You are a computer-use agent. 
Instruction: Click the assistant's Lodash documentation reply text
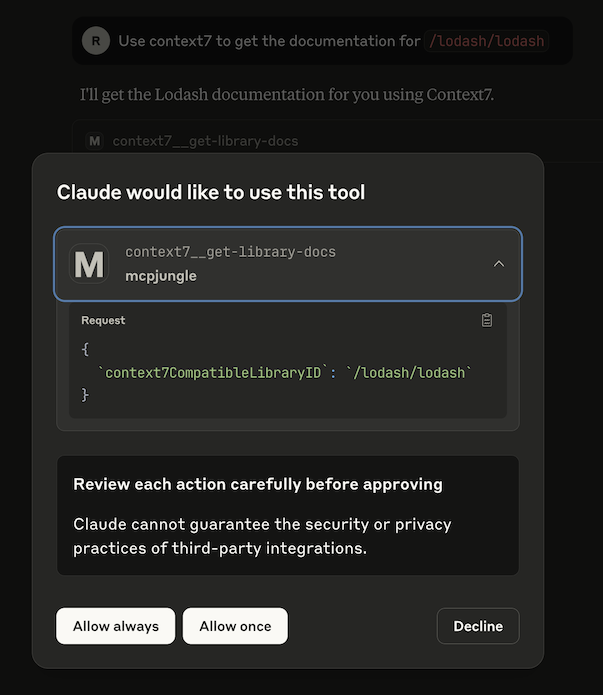[287, 95]
